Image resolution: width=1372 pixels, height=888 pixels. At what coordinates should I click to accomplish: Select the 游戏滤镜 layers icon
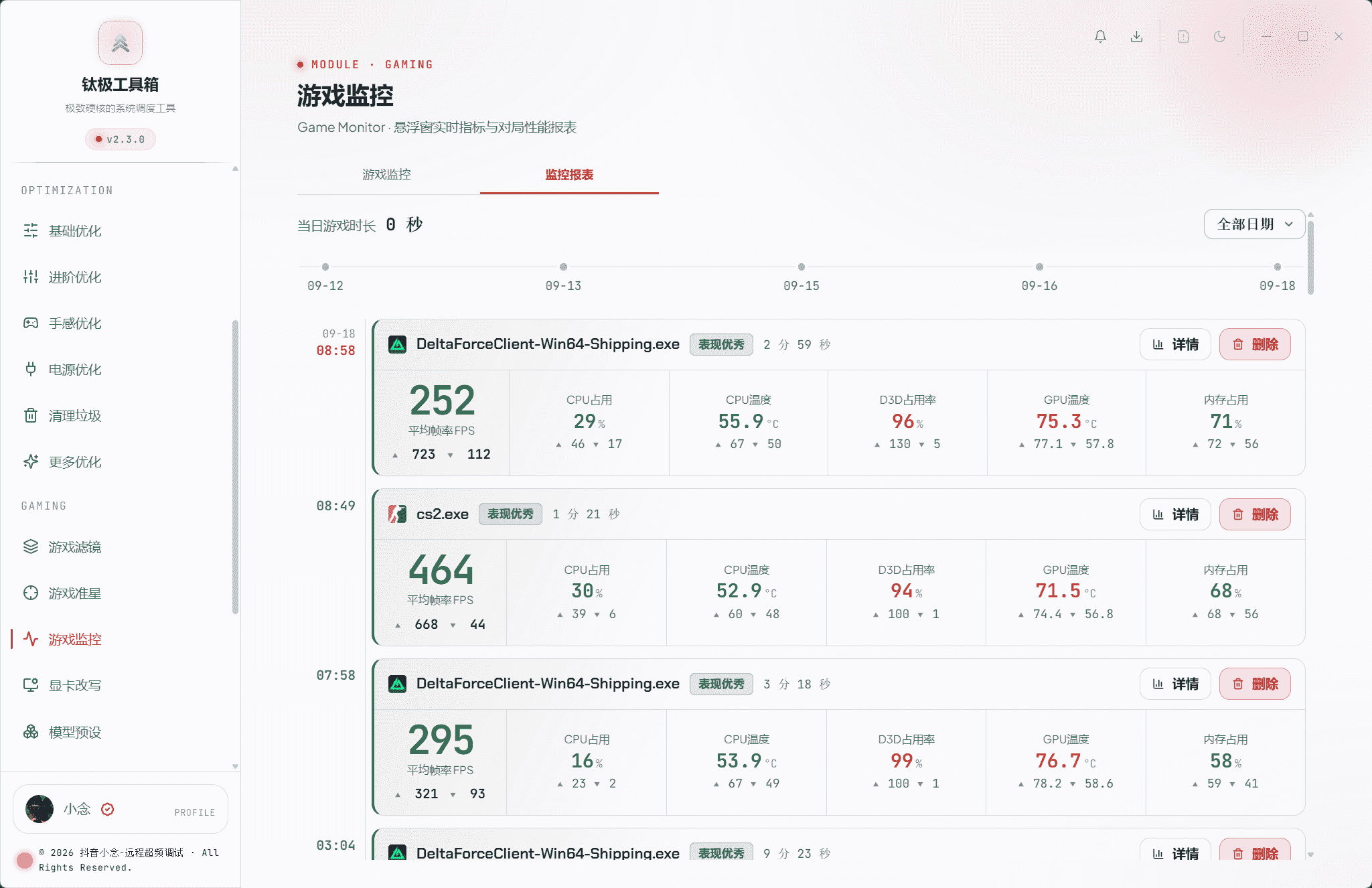31,547
